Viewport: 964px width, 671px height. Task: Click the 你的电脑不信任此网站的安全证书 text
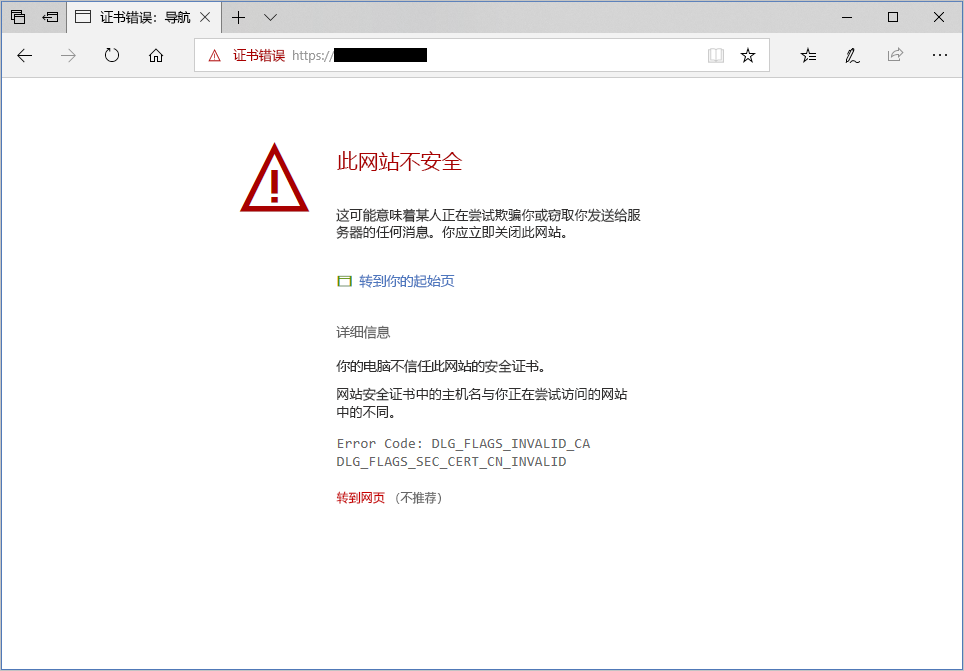[x=441, y=367]
